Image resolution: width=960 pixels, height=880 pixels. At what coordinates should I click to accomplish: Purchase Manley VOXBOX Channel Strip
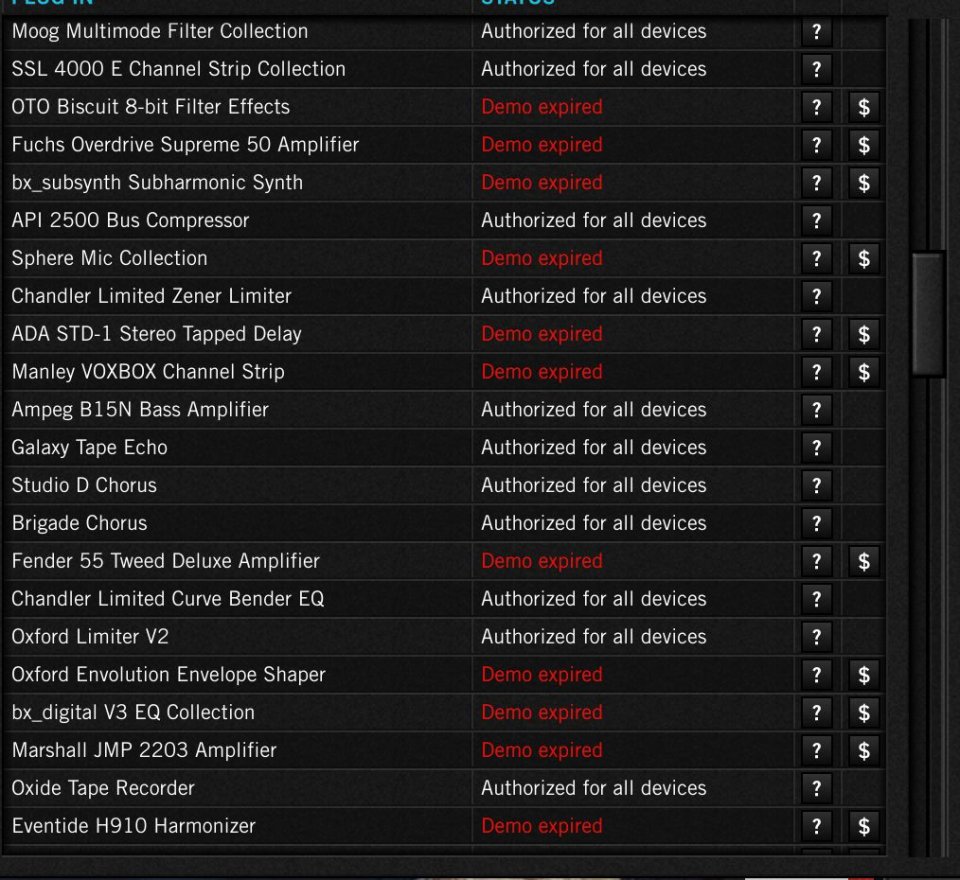point(864,372)
